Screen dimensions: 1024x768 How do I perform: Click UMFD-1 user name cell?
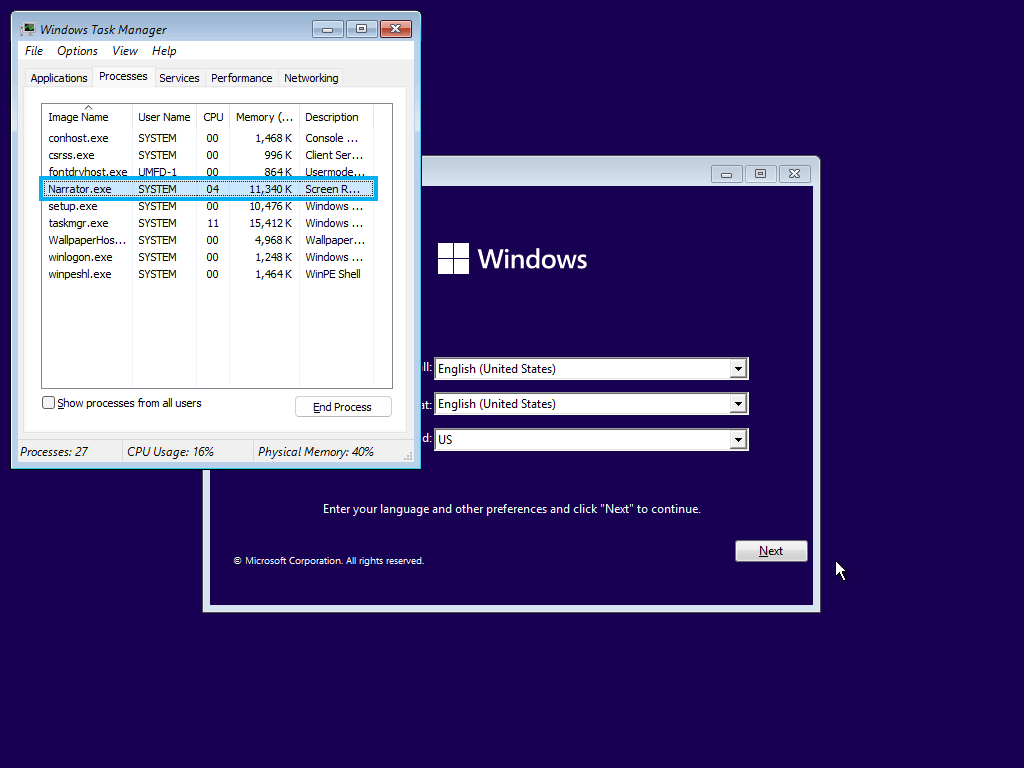pyautogui.click(x=157, y=172)
